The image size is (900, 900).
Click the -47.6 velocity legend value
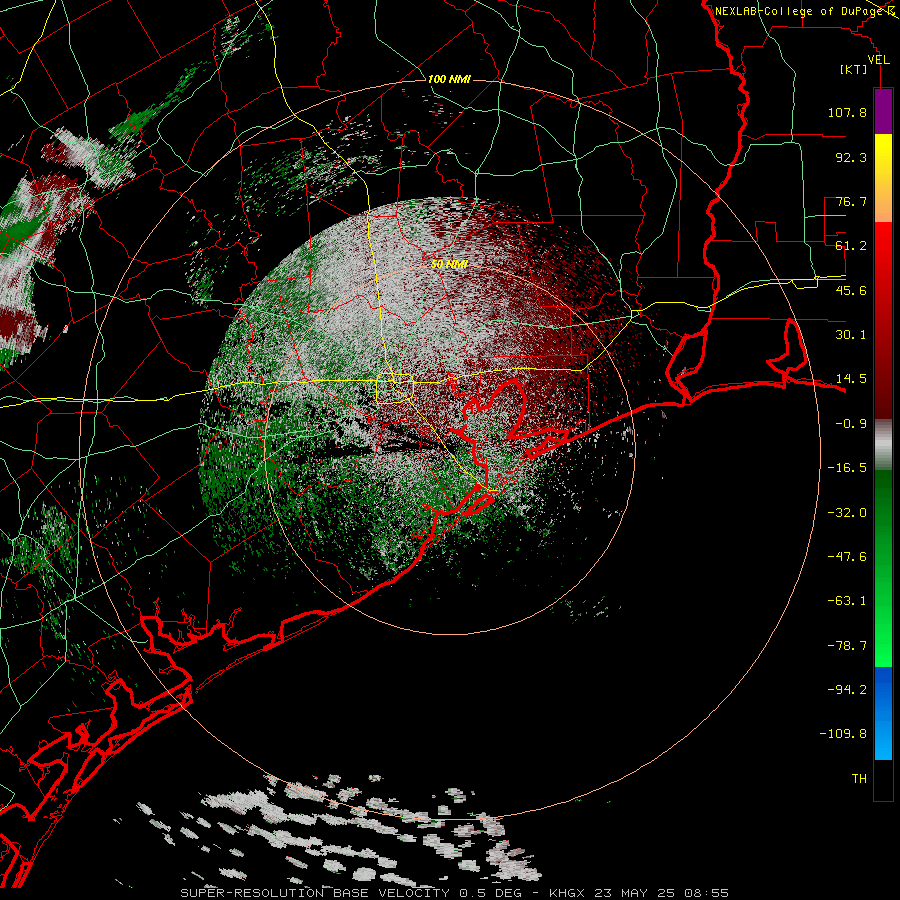click(847, 557)
